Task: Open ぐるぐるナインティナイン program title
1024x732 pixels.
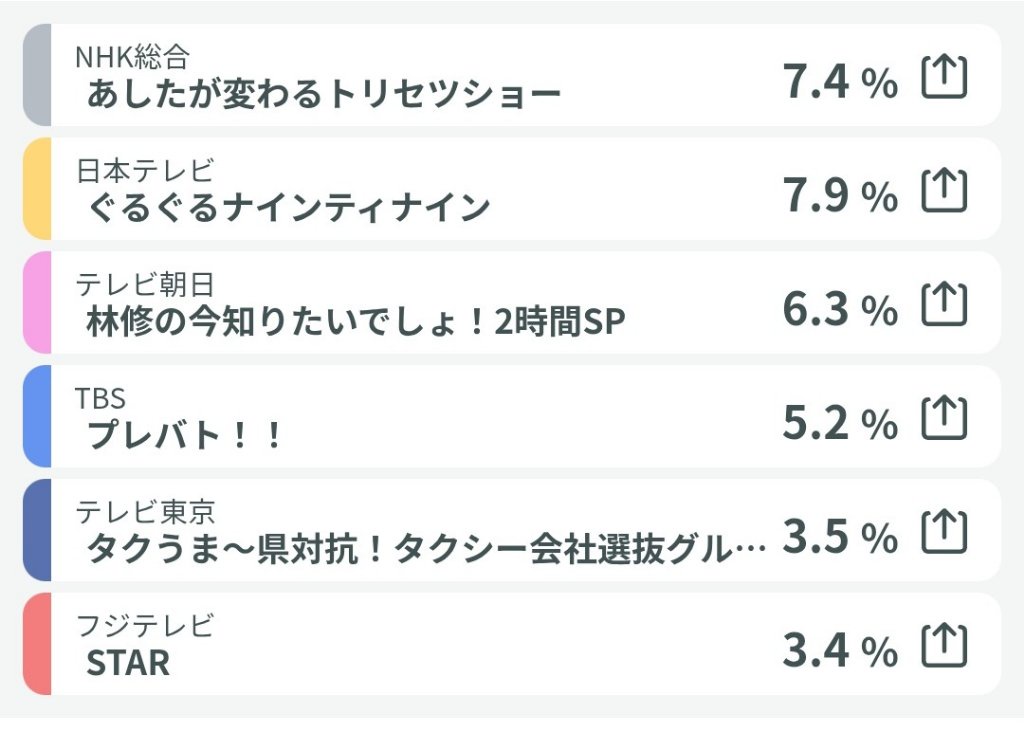Action: click(288, 208)
